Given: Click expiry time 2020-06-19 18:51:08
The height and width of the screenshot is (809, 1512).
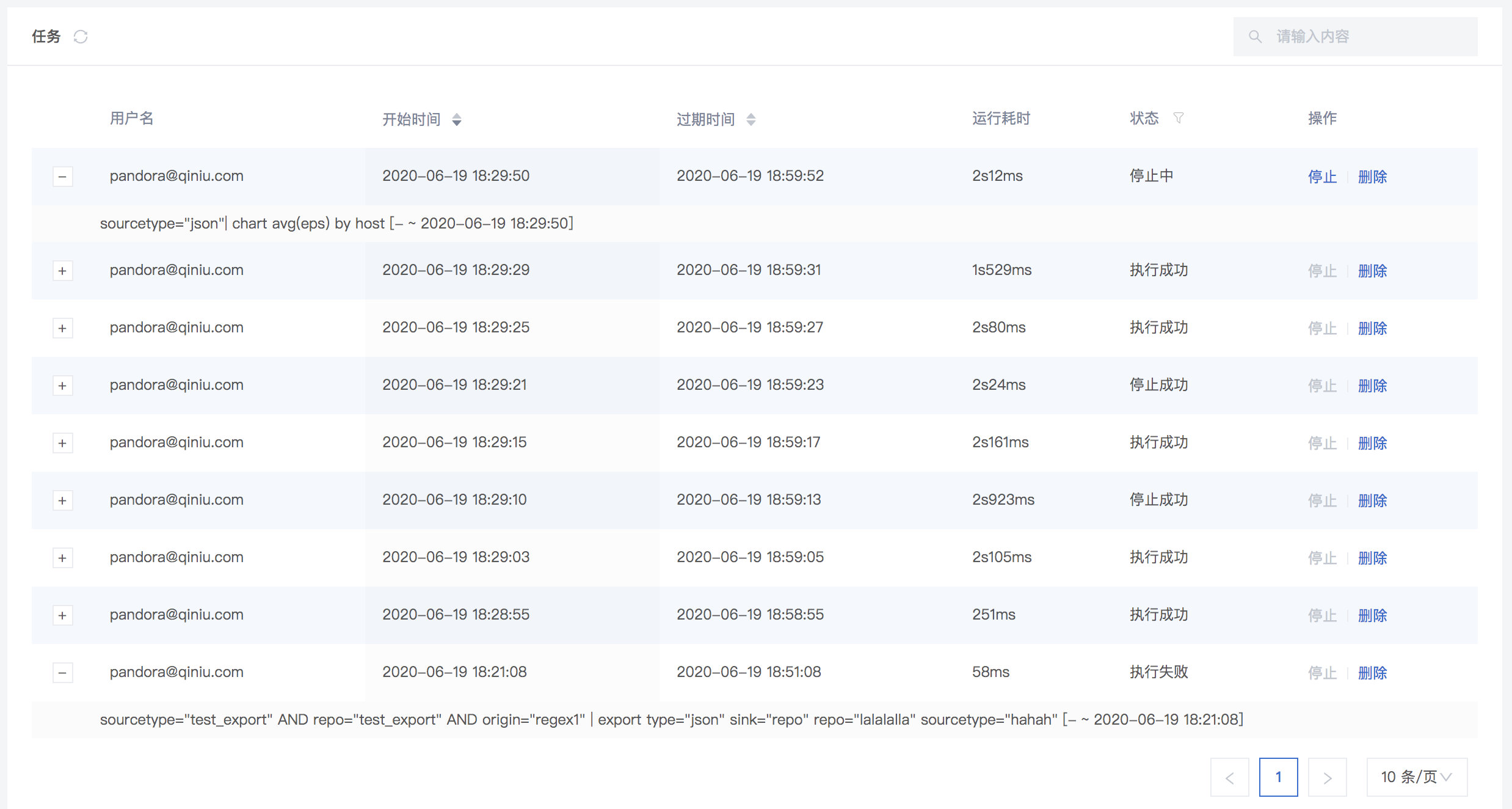Looking at the screenshot, I should tap(749, 672).
